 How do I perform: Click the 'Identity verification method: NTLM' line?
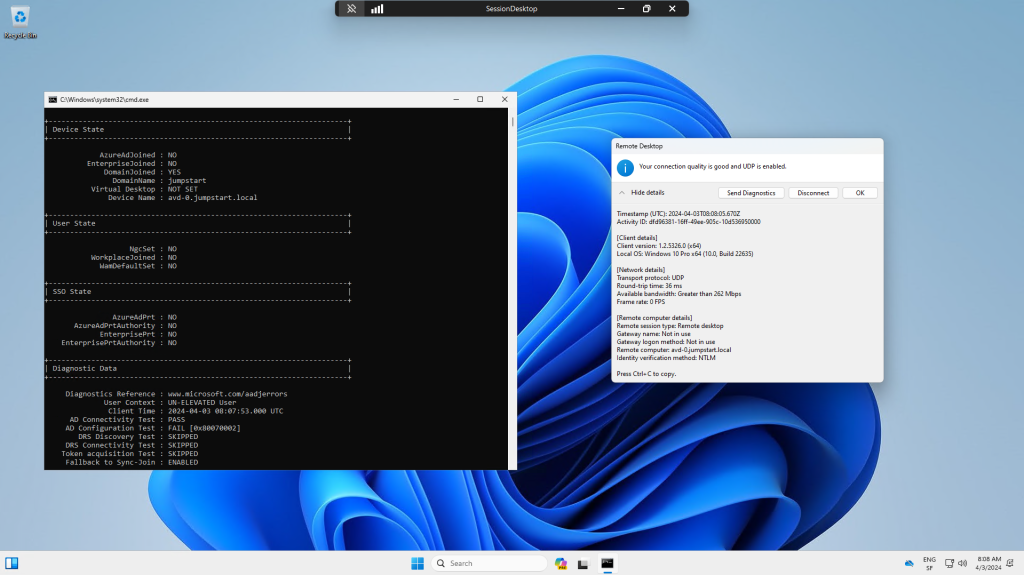666,358
